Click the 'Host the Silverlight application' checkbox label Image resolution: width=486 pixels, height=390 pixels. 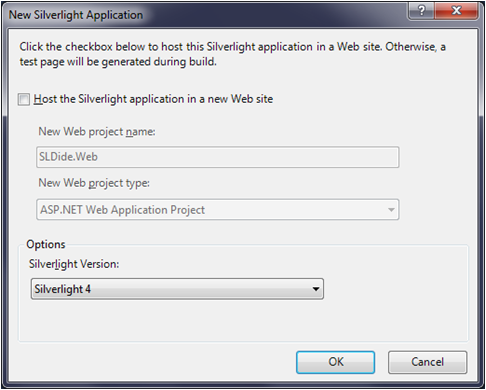click(153, 99)
